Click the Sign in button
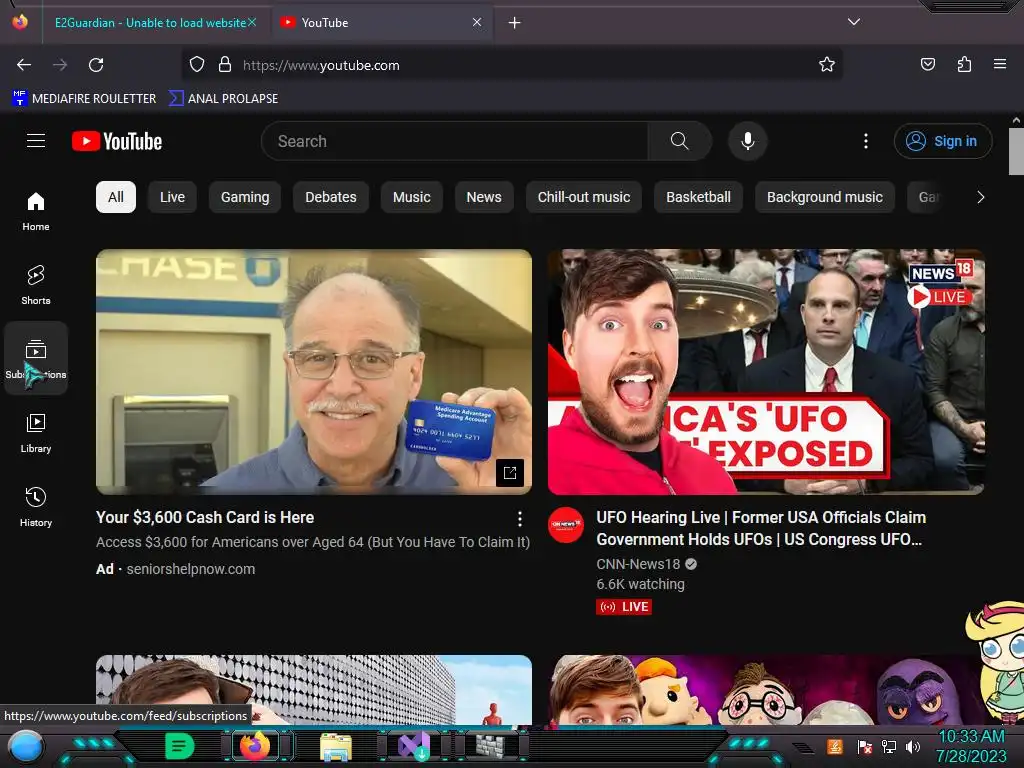The width and height of the screenshot is (1024, 768). [943, 141]
